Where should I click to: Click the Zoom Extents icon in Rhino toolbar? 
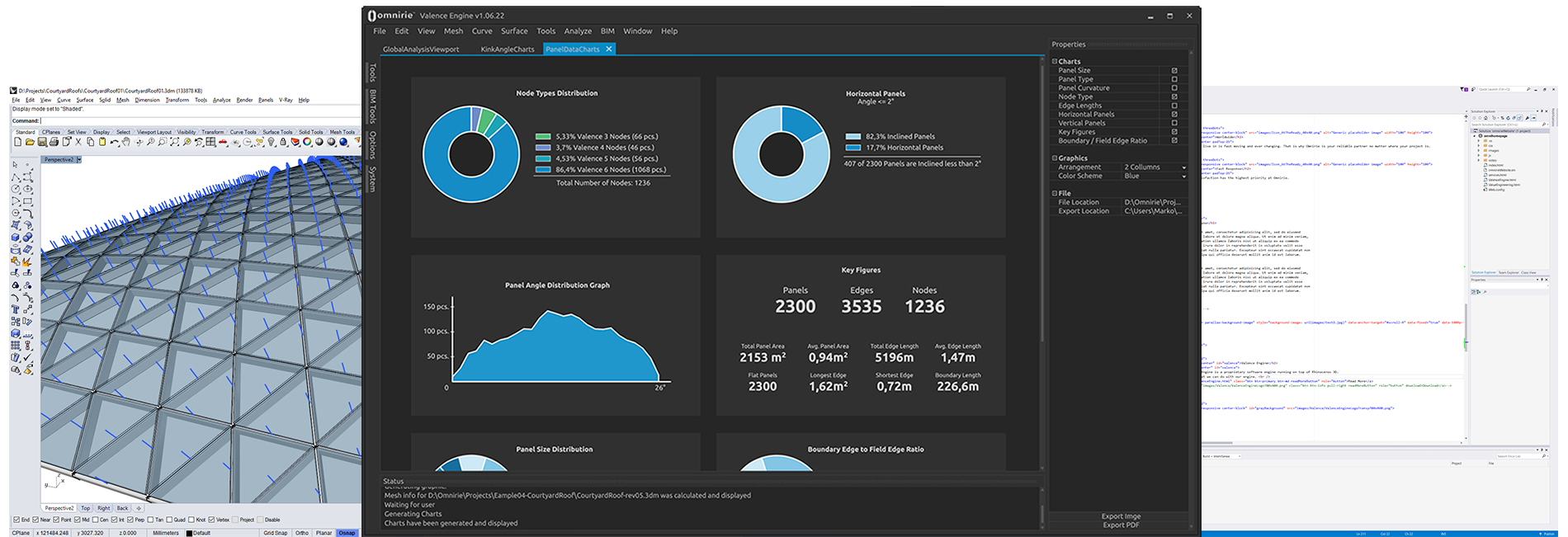174,142
